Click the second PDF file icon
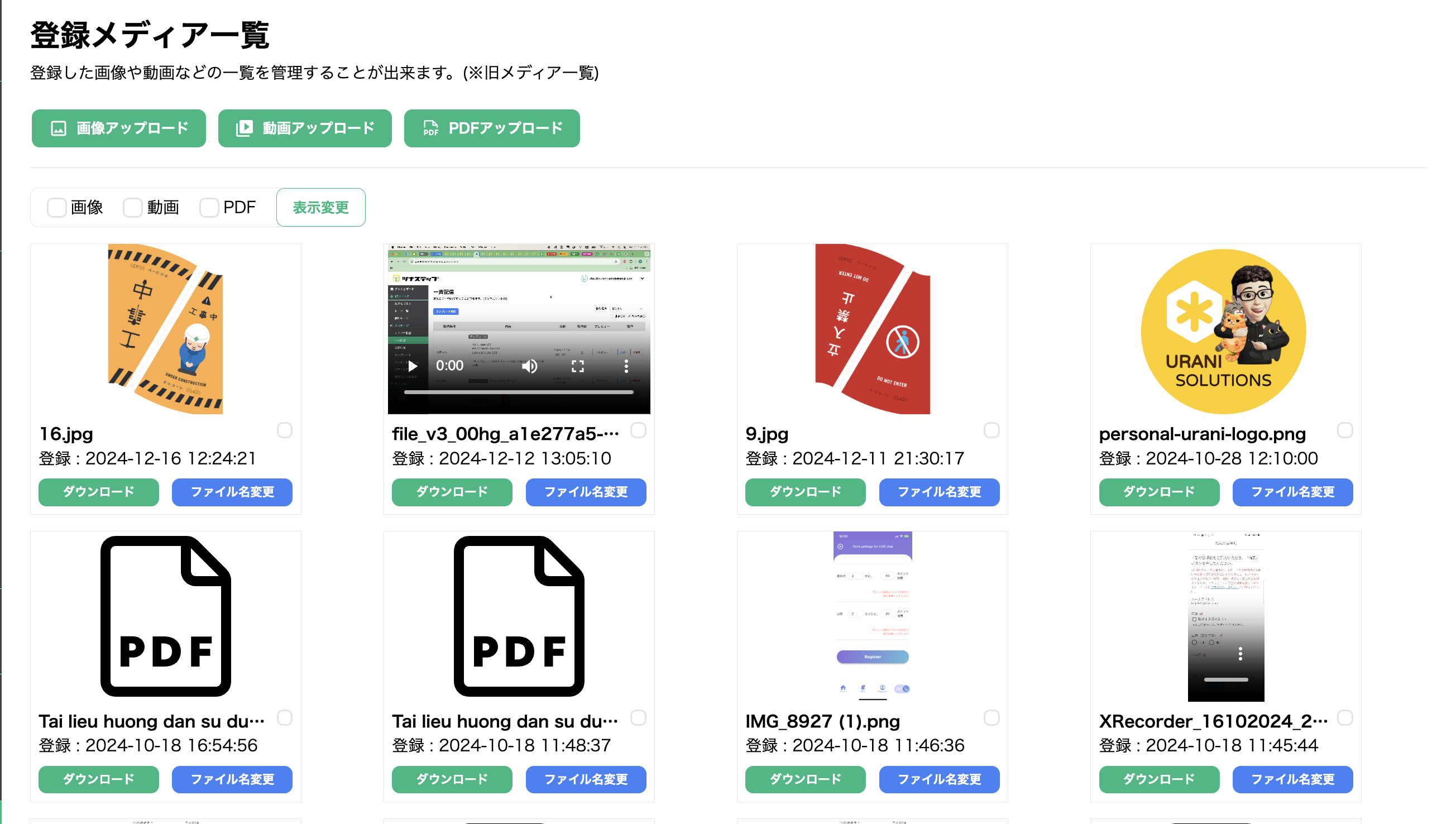Screen dimensions: 1456x824 (x=518, y=616)
